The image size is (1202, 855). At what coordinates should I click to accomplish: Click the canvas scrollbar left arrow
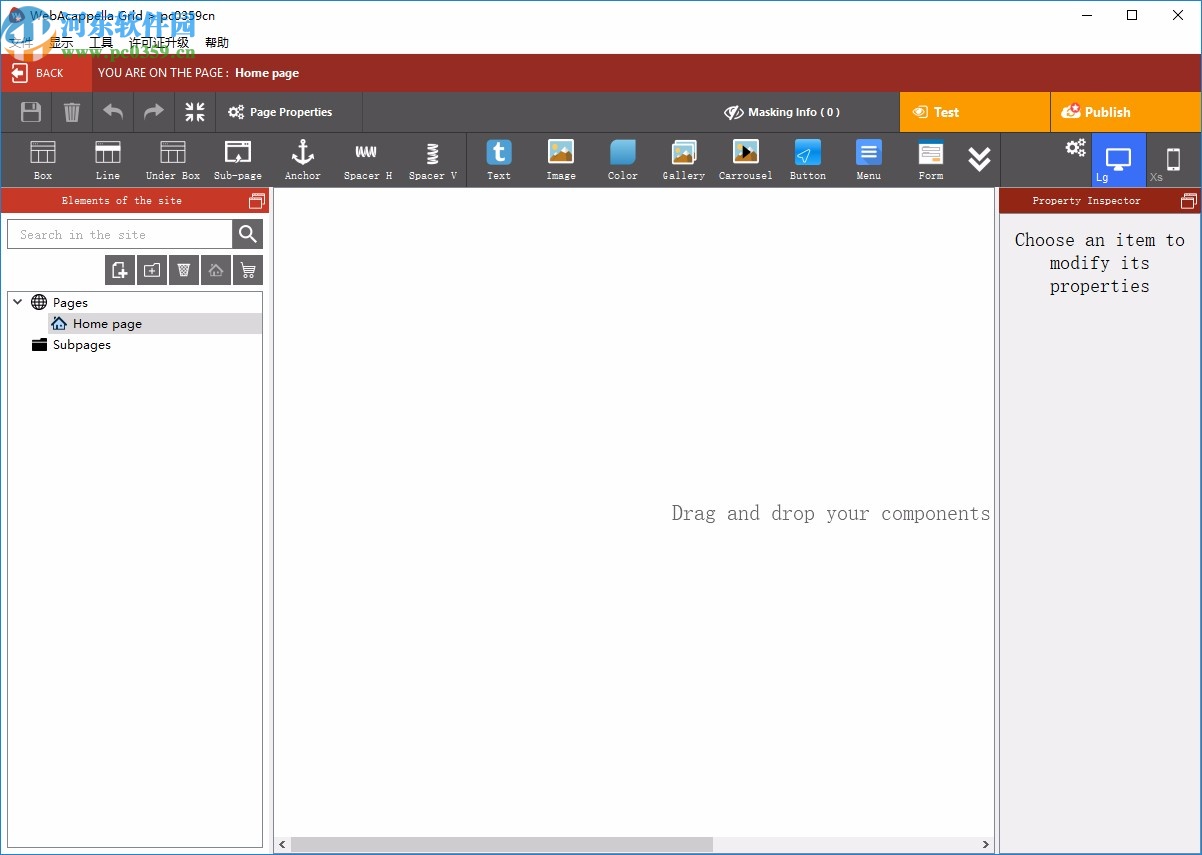tap(283, 845)
